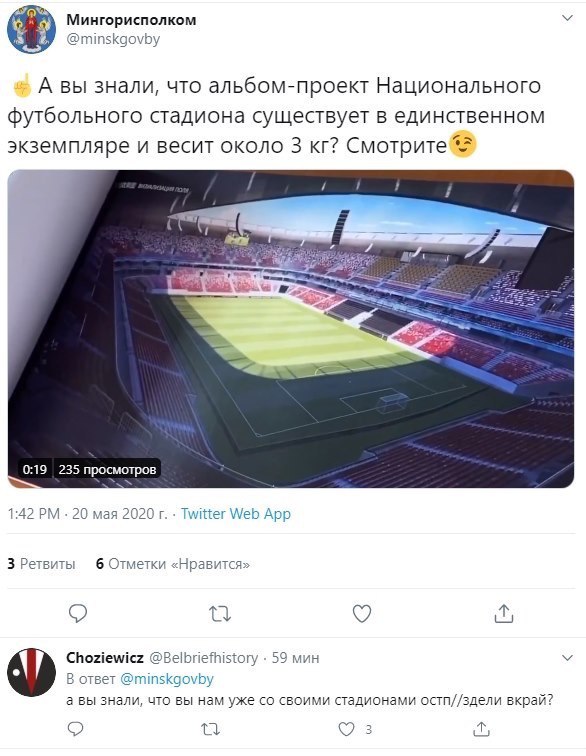This screenshot has height=756, width=586.
Task: Expand the main tweet options chevron
Action: coord(568,18)
